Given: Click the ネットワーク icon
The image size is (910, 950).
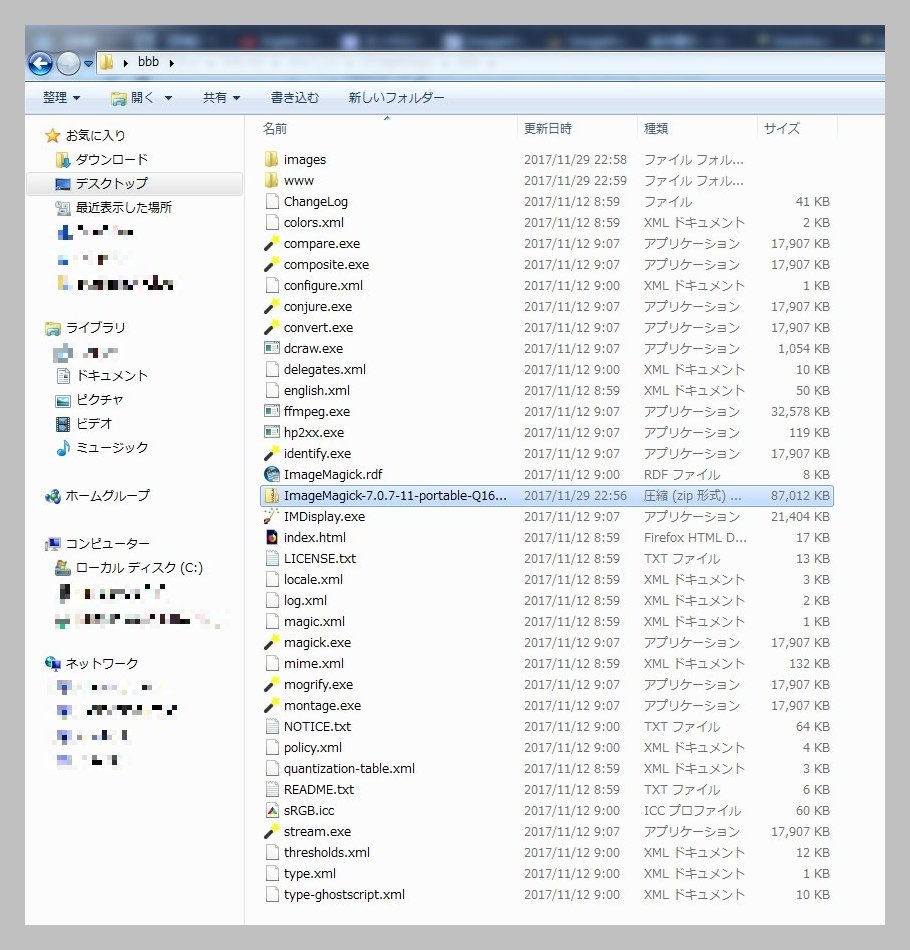Looking at the screenshot, I should click(x=53, y=663).
